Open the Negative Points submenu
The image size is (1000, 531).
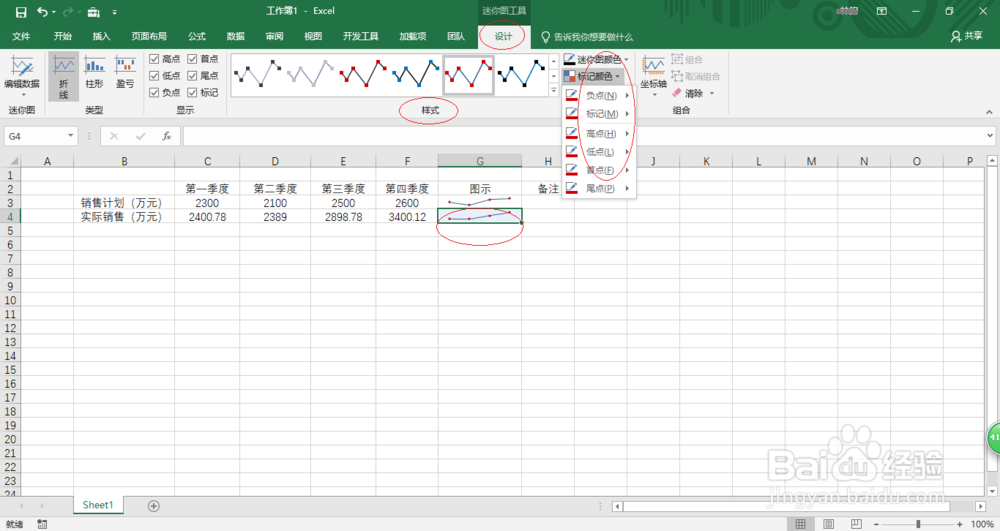599,96
